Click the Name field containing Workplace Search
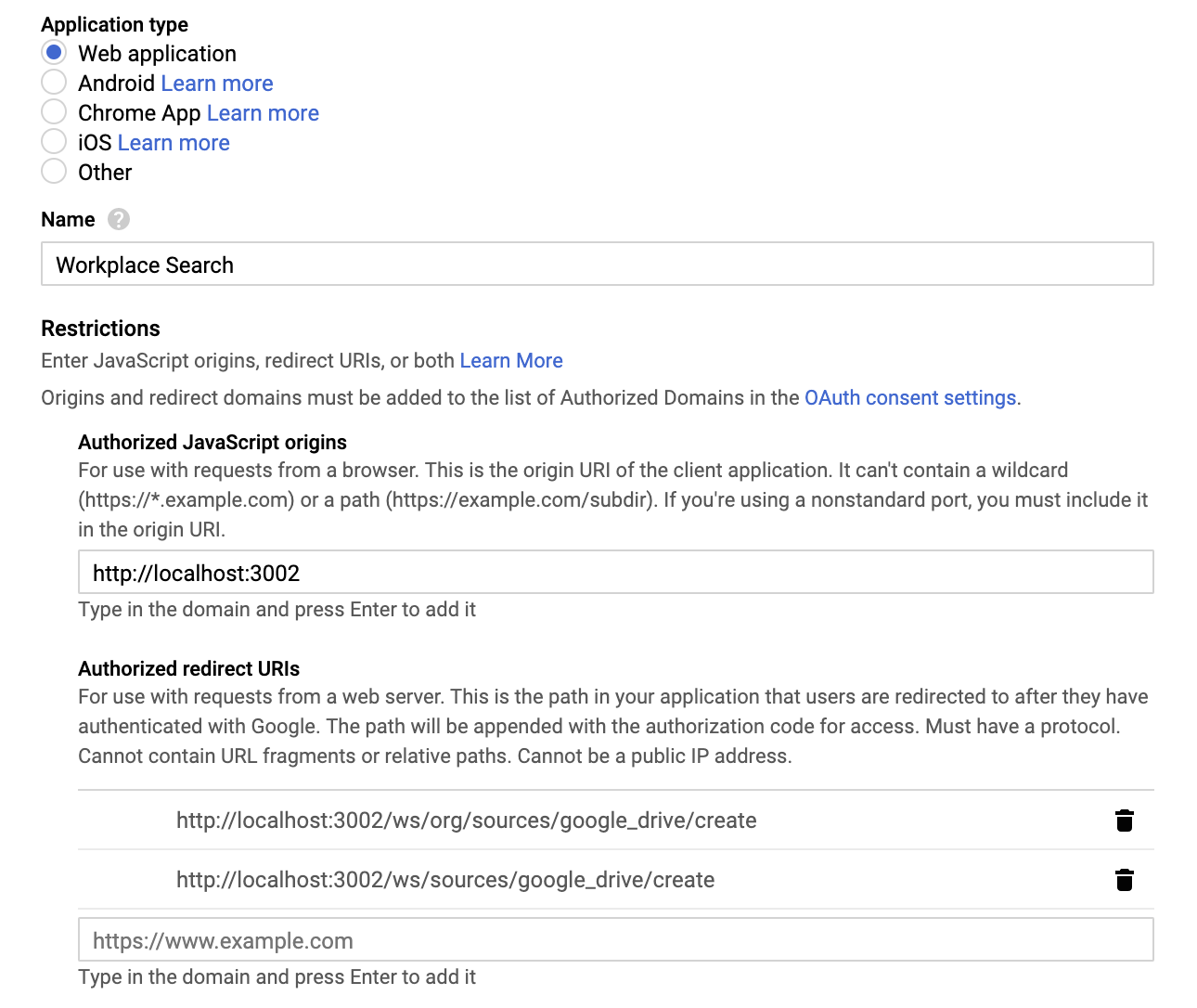Image resolution: width=1197 pixels, height=1008 pixels. click(597, 265)
